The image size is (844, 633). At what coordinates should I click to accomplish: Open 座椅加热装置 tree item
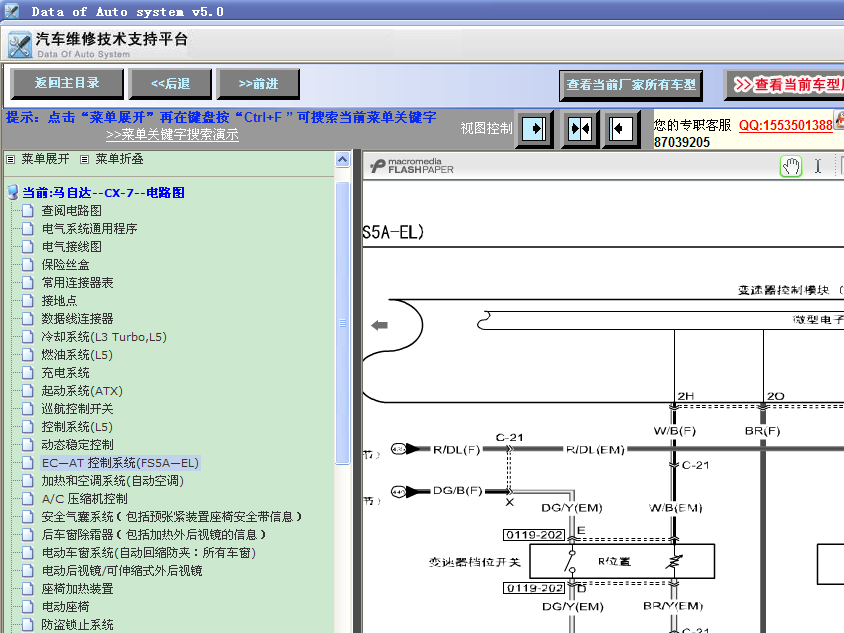coord(78,589)
